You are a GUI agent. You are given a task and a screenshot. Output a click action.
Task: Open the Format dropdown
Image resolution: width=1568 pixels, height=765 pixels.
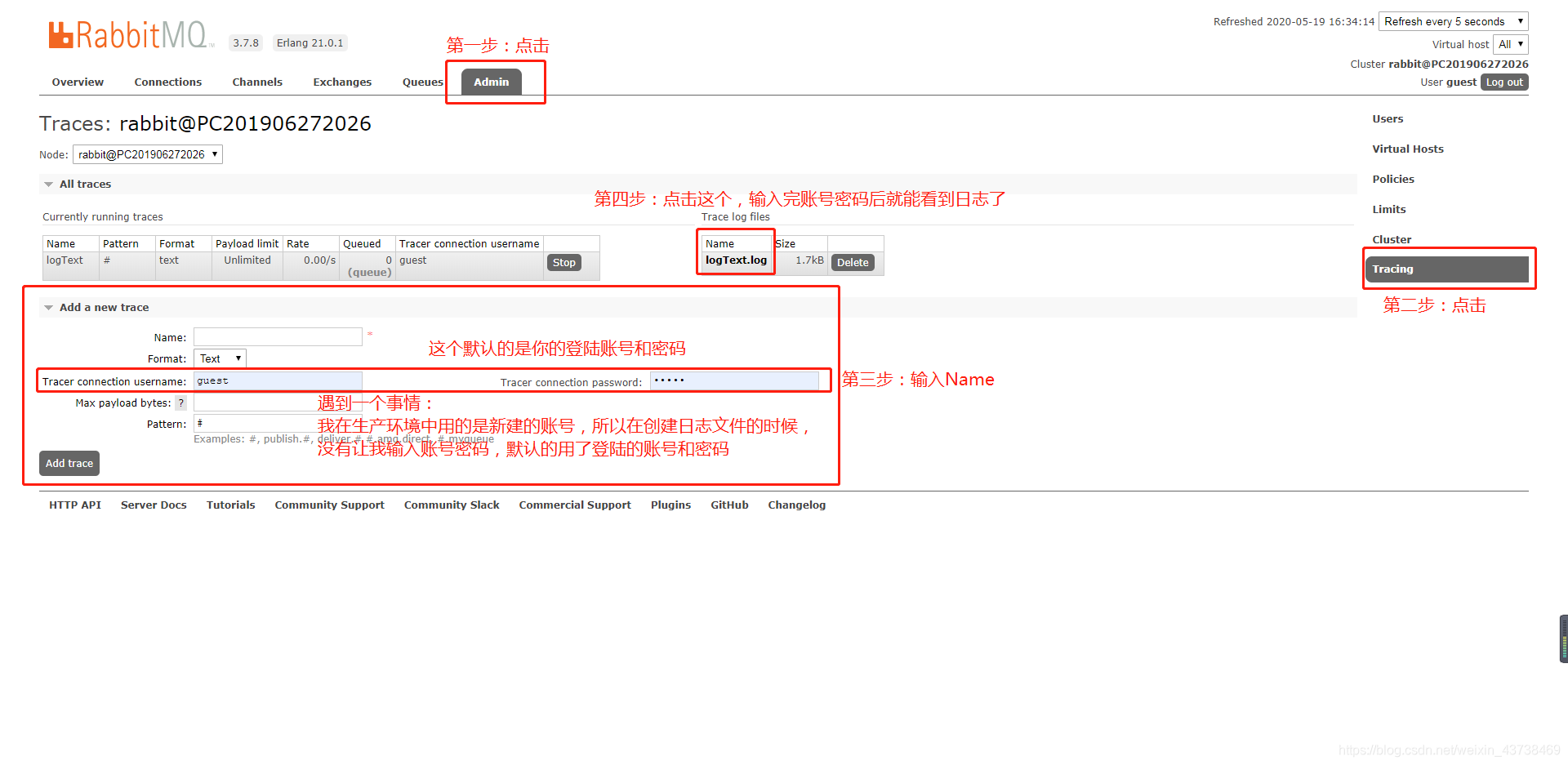220,358
